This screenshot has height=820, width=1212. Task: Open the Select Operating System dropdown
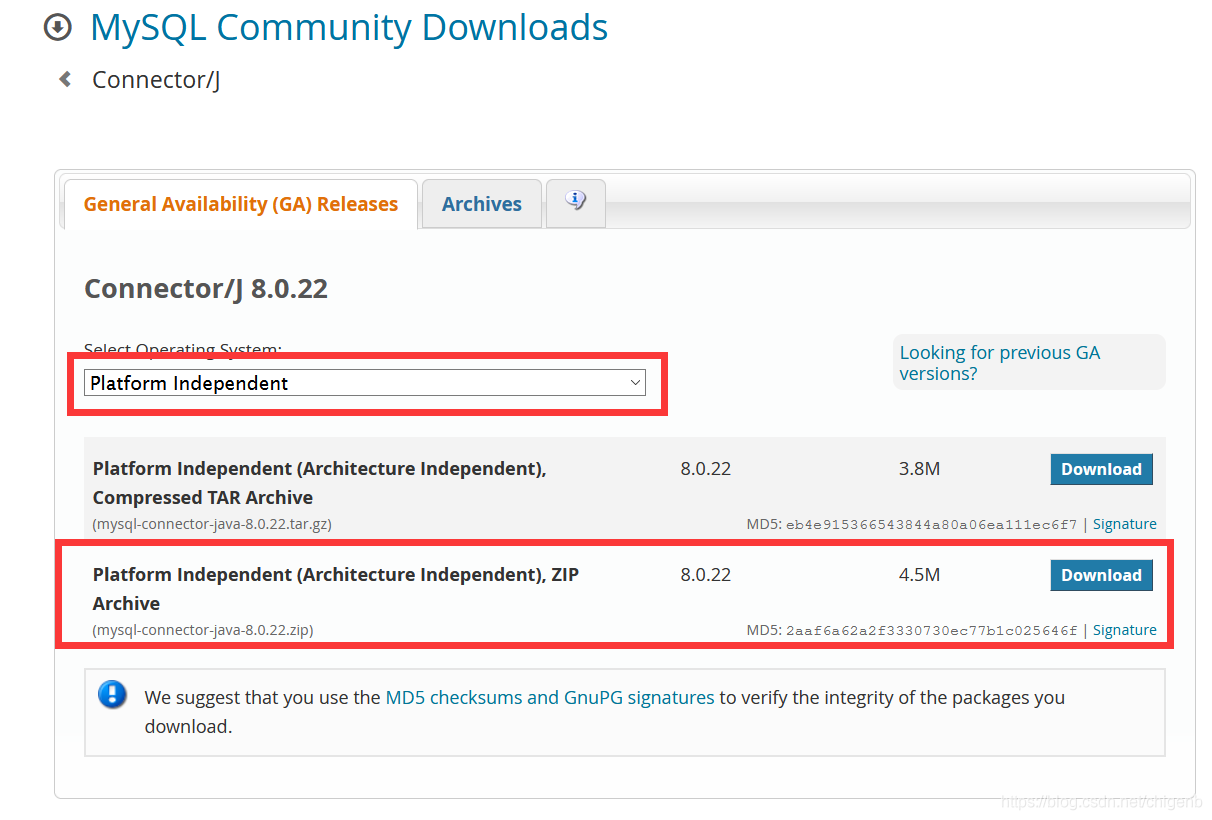click(x=365, y=383)
